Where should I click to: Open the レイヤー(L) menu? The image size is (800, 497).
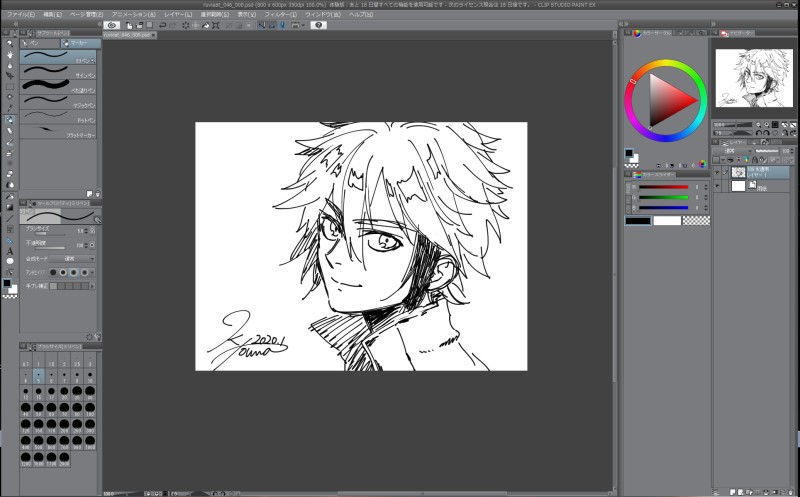[178, 14]
